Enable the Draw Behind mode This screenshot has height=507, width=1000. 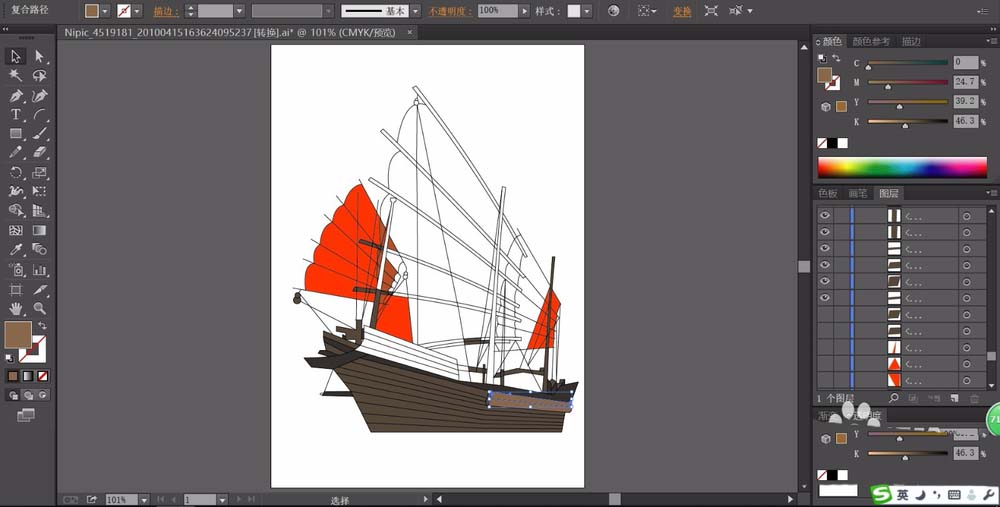click(28, 395)
